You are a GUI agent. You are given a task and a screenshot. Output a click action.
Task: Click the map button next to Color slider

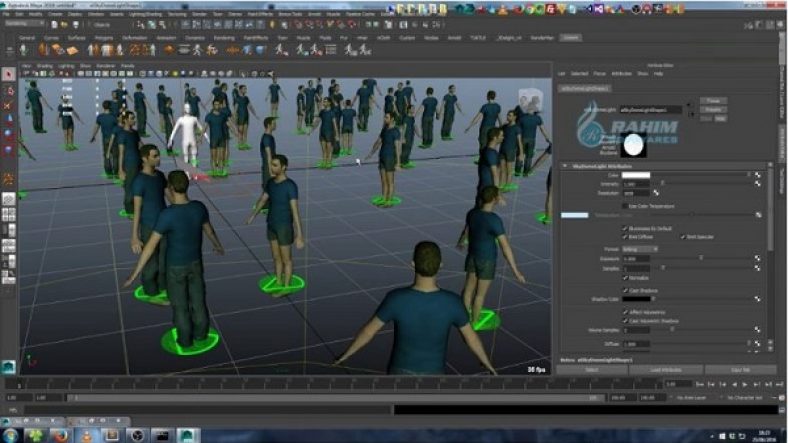tap(757, 175)
